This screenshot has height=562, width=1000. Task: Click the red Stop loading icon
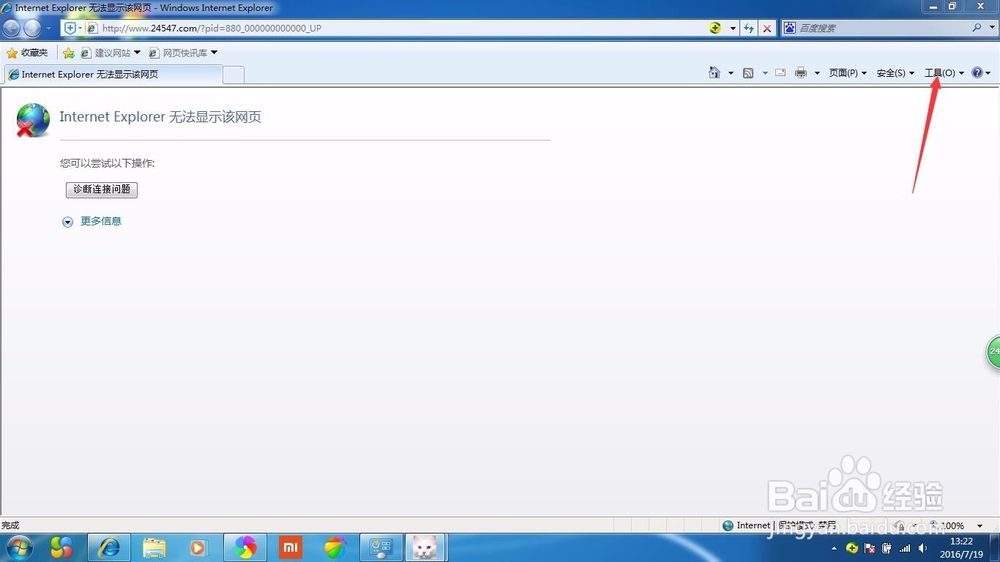pos(767,28)
